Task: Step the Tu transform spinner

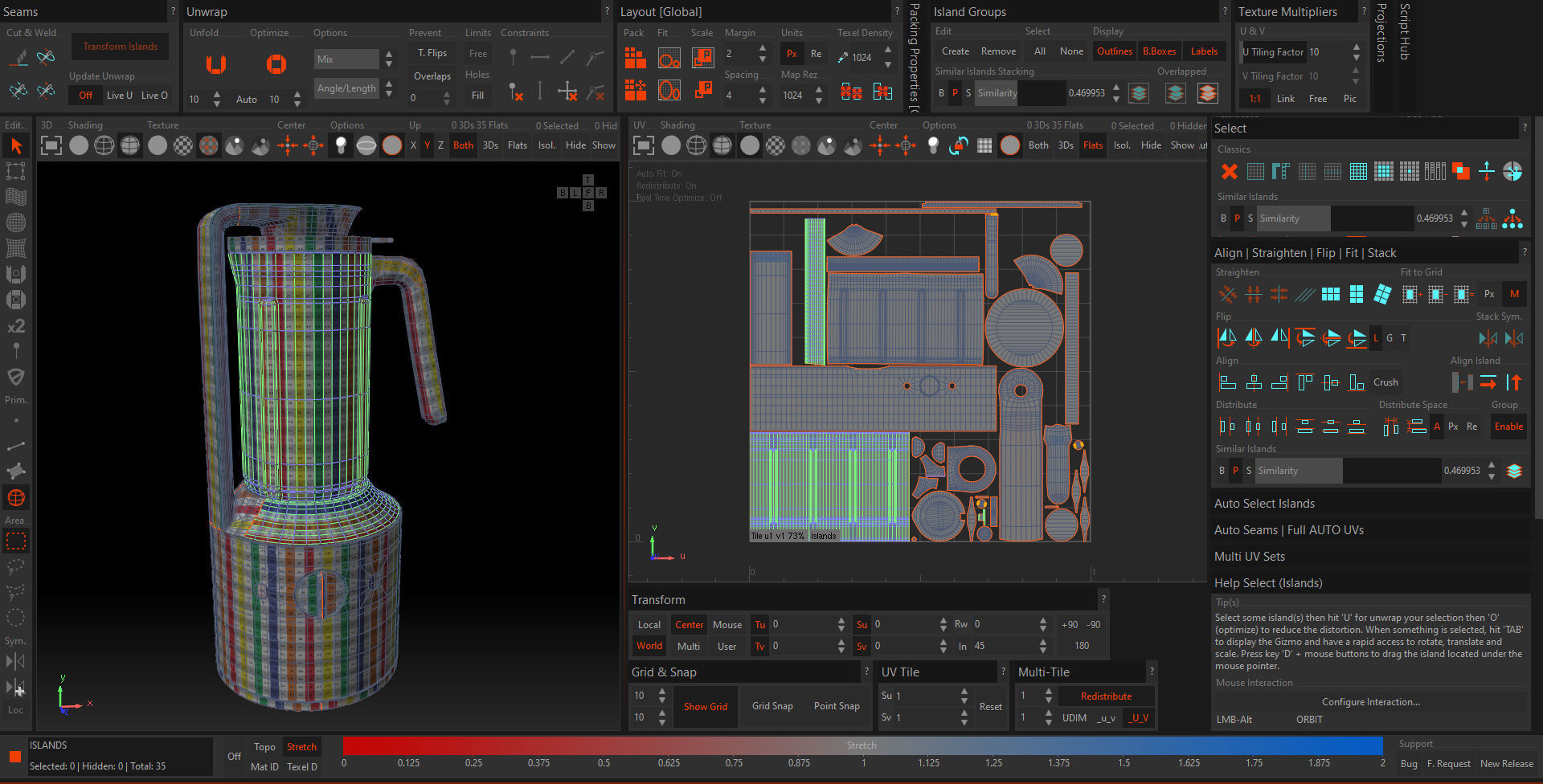Action: pyautogui.click(x=841, y=624)
